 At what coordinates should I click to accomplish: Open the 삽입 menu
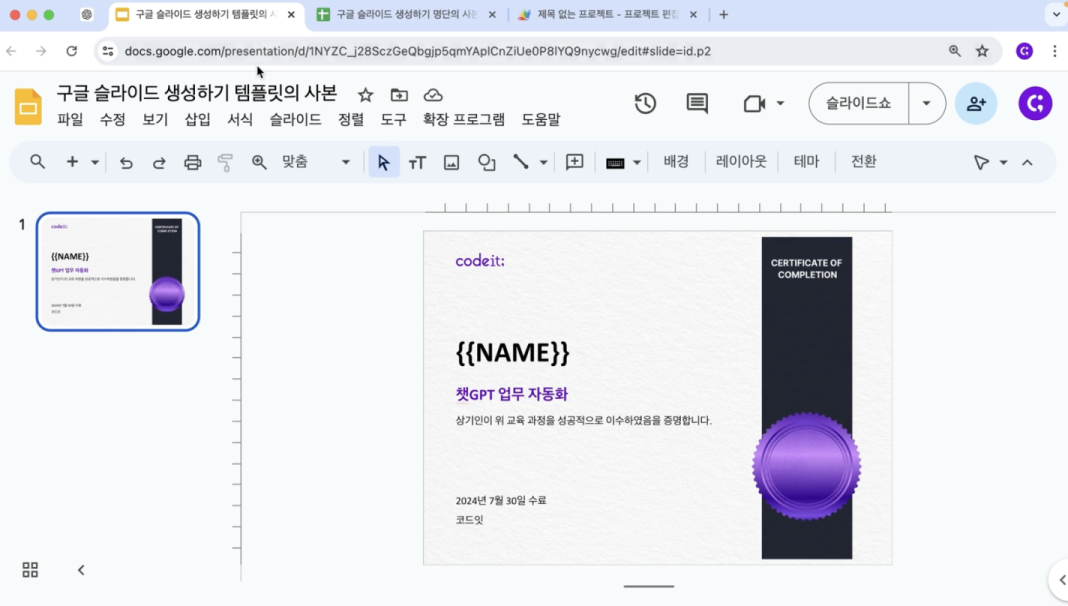(x=196, y=119)
